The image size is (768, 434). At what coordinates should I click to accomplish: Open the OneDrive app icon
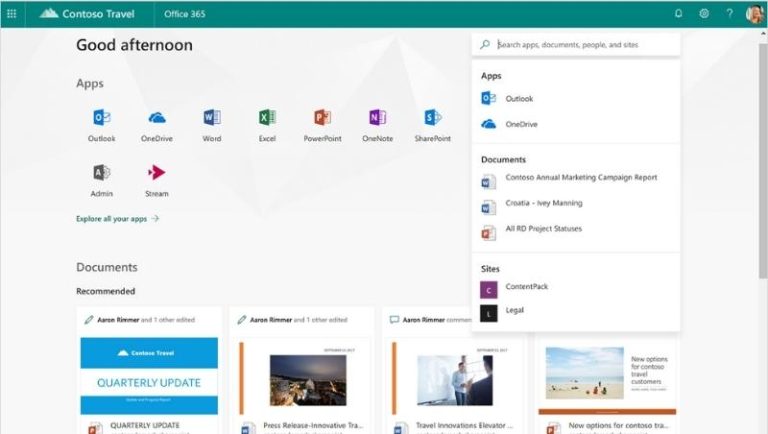point(156,118)
